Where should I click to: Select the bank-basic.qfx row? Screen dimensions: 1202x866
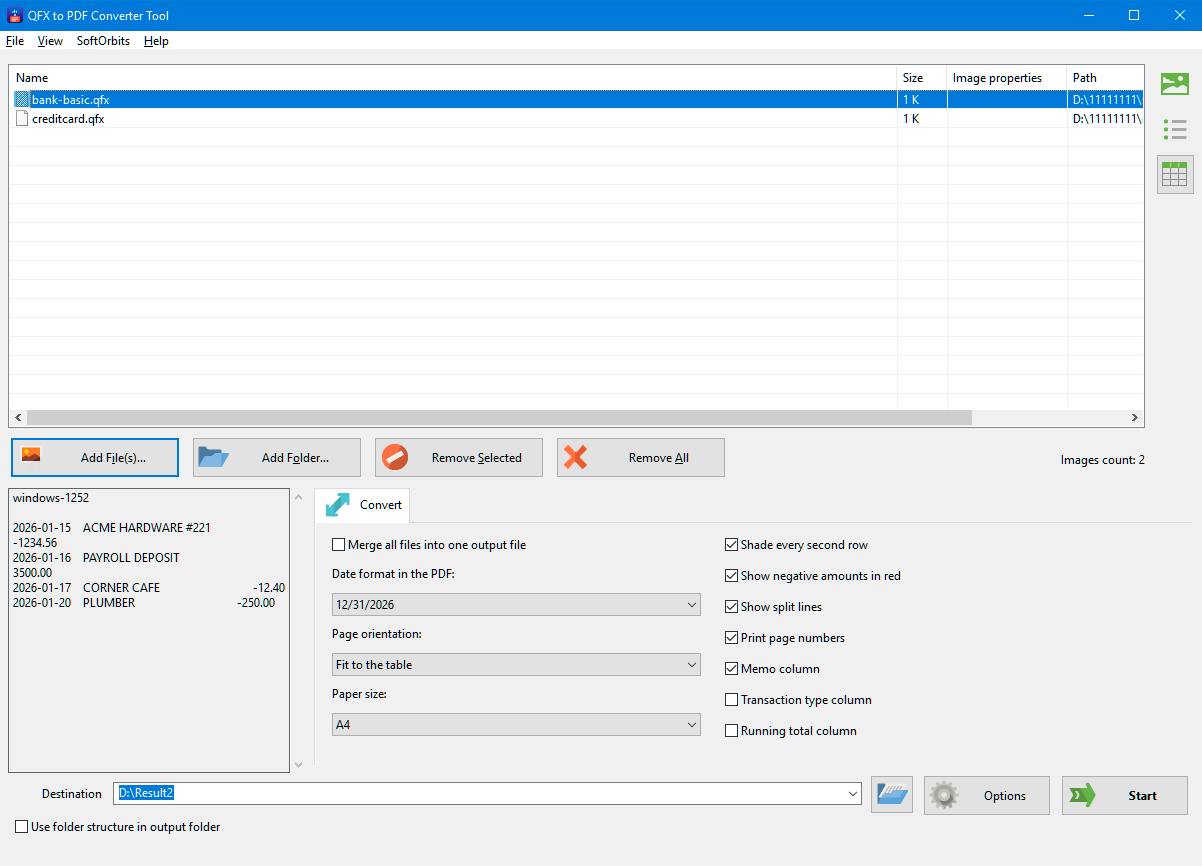coord(577,100)
